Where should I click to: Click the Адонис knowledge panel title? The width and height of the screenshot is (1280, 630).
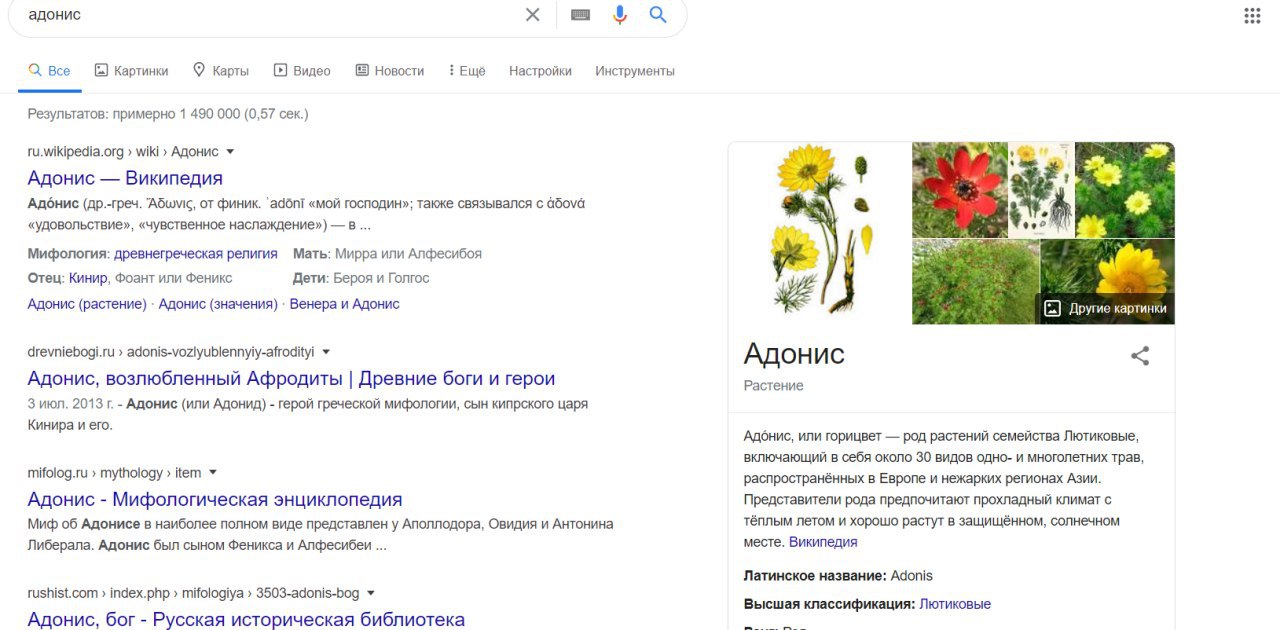coord(794,354)
